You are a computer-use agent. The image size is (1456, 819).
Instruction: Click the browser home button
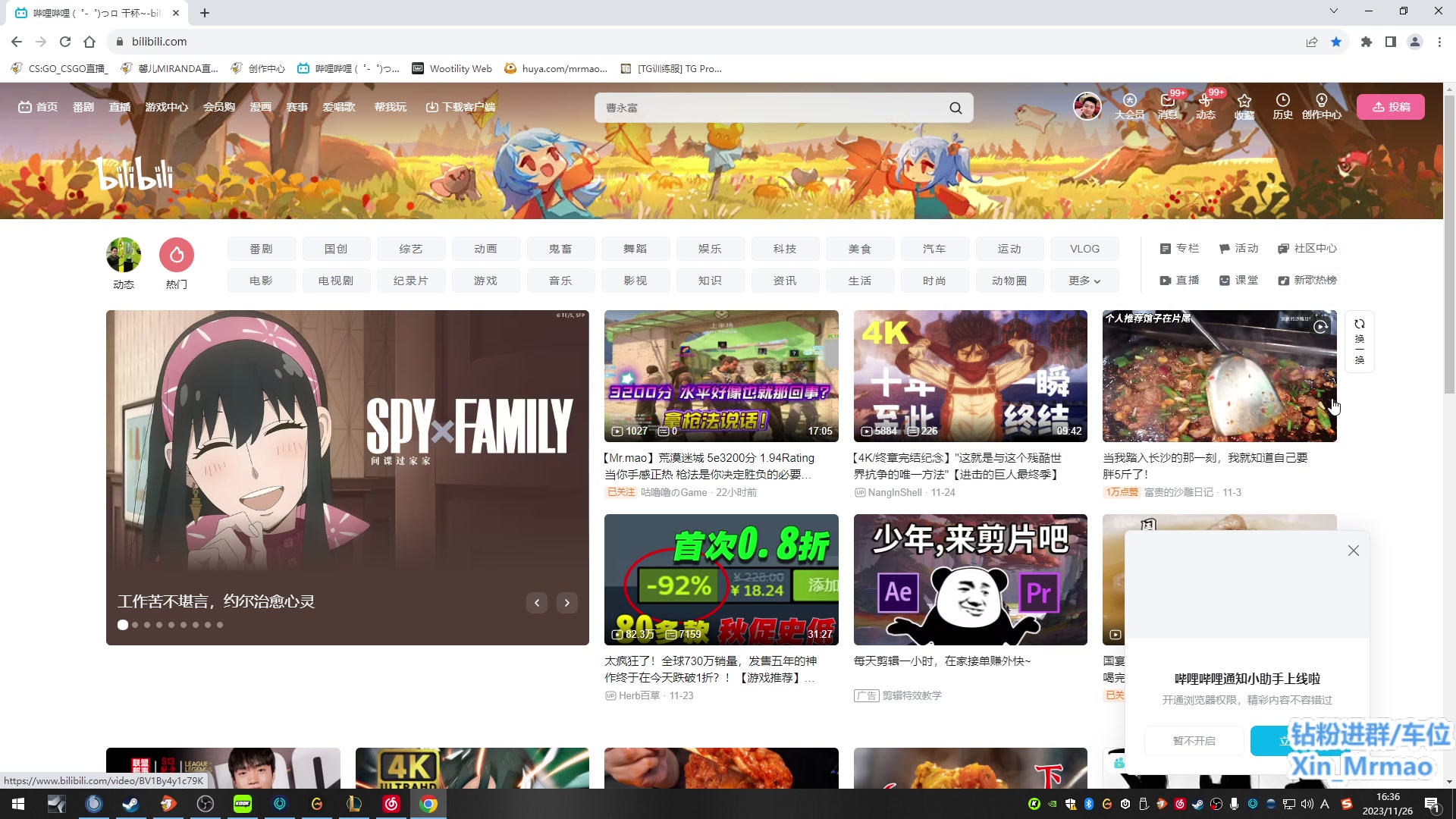[x=89, y=42]
